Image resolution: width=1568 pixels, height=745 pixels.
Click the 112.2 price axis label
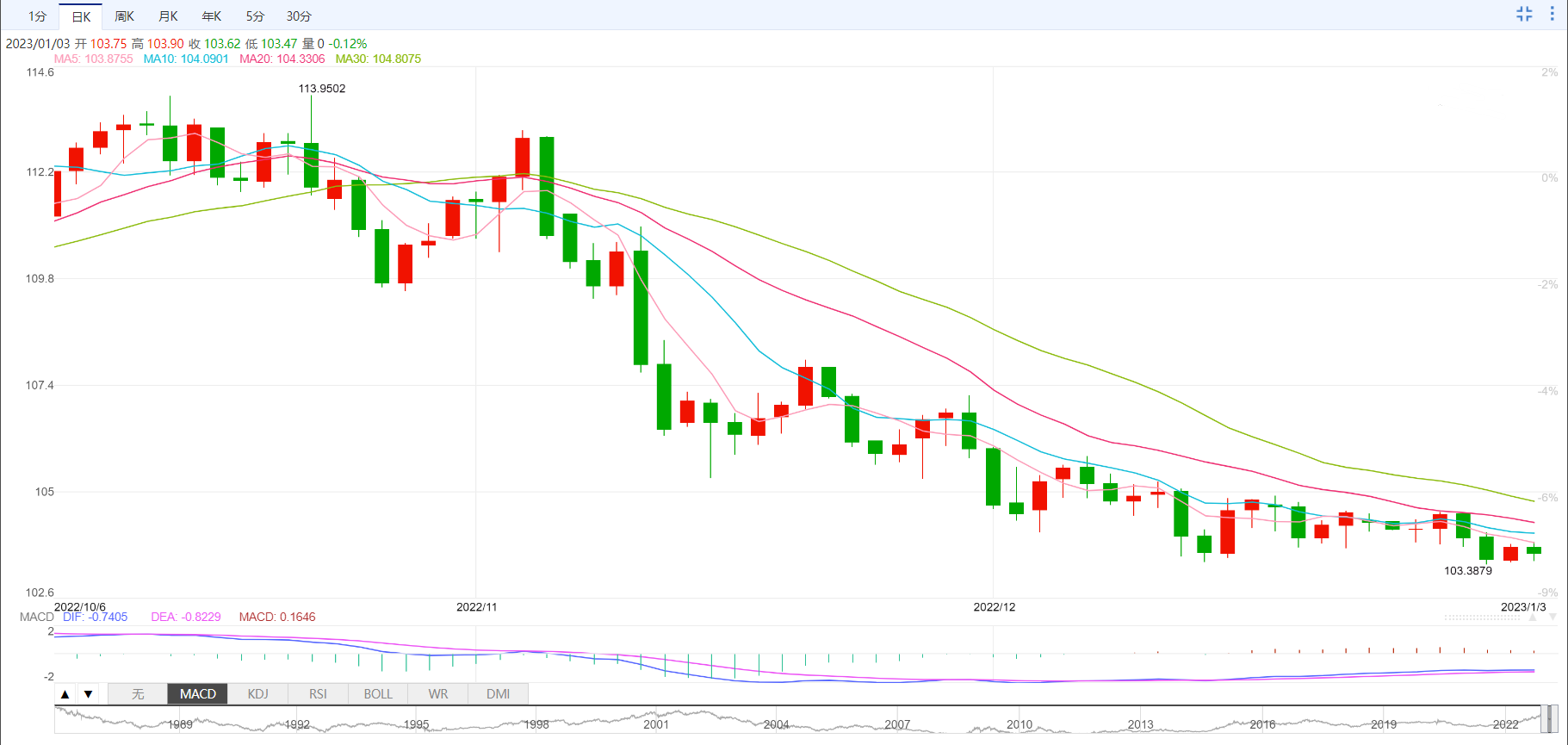(x=40, y=172)
